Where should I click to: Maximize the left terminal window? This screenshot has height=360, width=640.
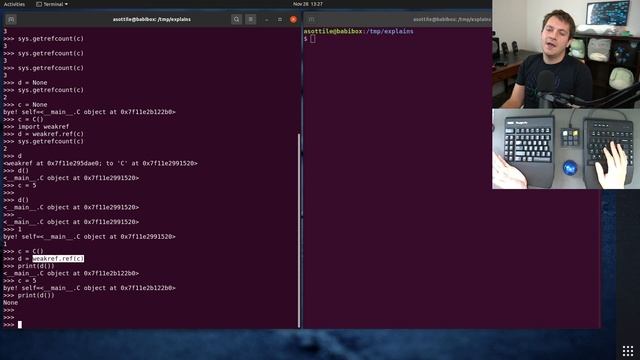[x=280, y=19]
